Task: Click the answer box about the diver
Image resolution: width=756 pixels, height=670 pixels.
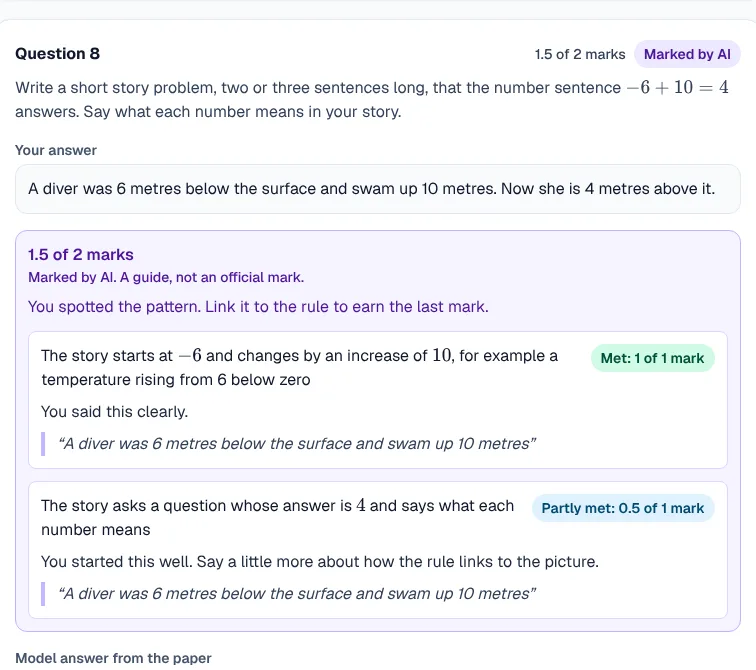Action: tap(378, 189)
